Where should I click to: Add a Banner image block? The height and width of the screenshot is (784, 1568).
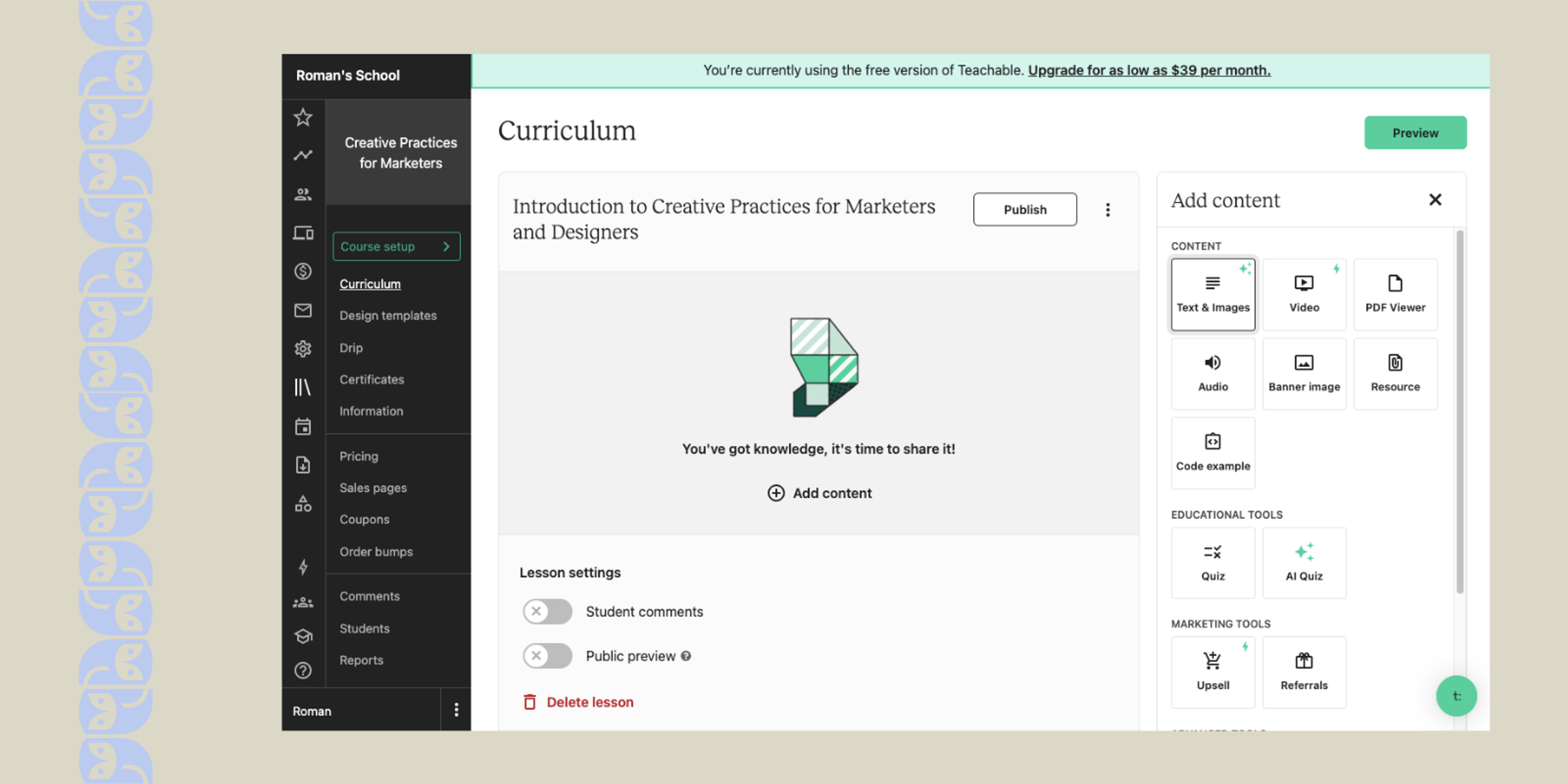point(1304,374)
